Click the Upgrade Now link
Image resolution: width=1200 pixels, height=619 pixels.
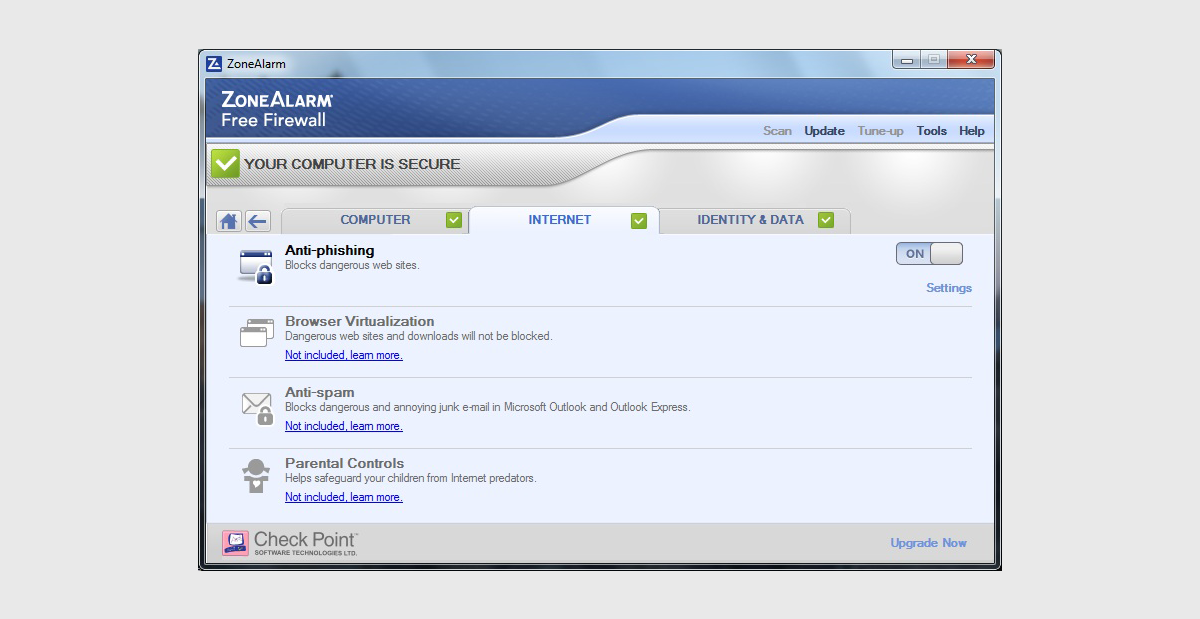click(929, 543)
